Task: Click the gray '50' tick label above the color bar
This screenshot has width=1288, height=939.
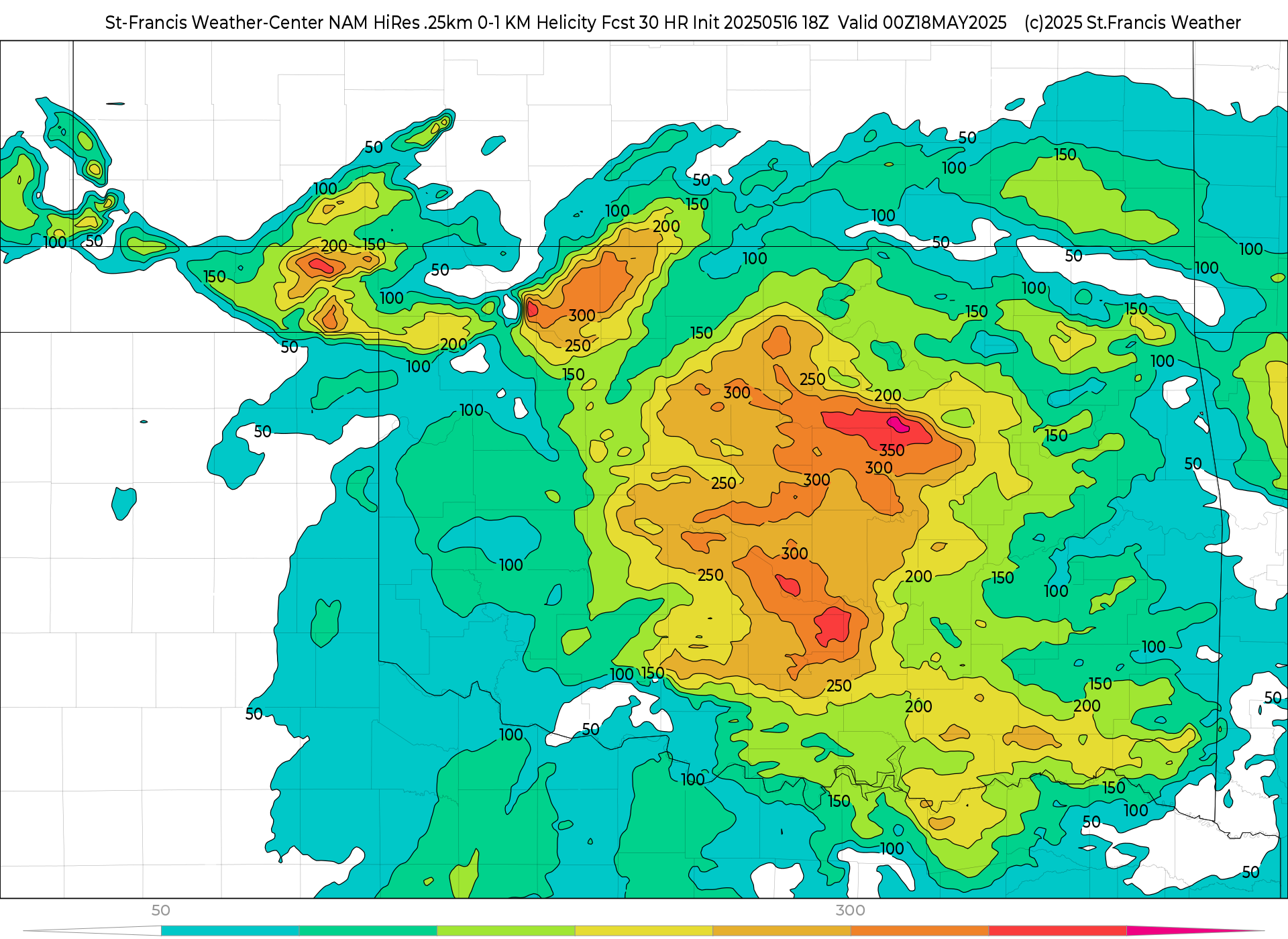Action: click(x=161, y=910)
